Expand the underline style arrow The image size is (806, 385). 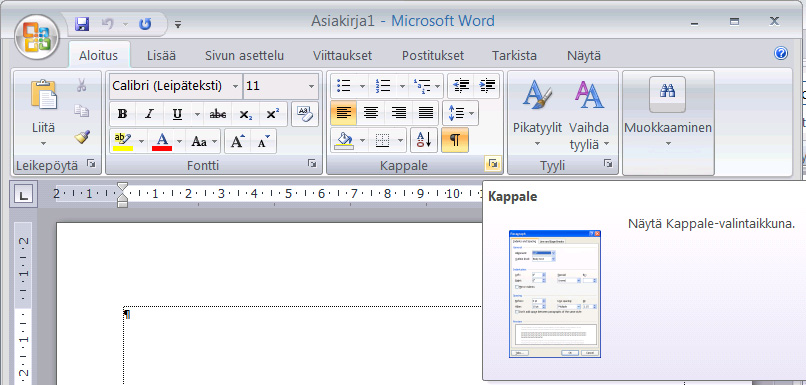(197, 114)
